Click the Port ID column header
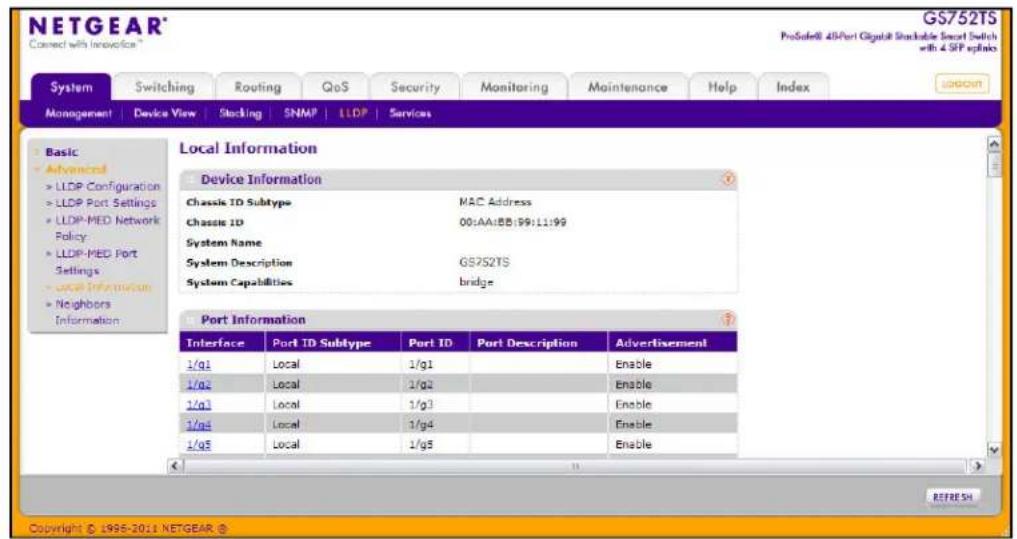The image size is (1017, 539). 435,343
